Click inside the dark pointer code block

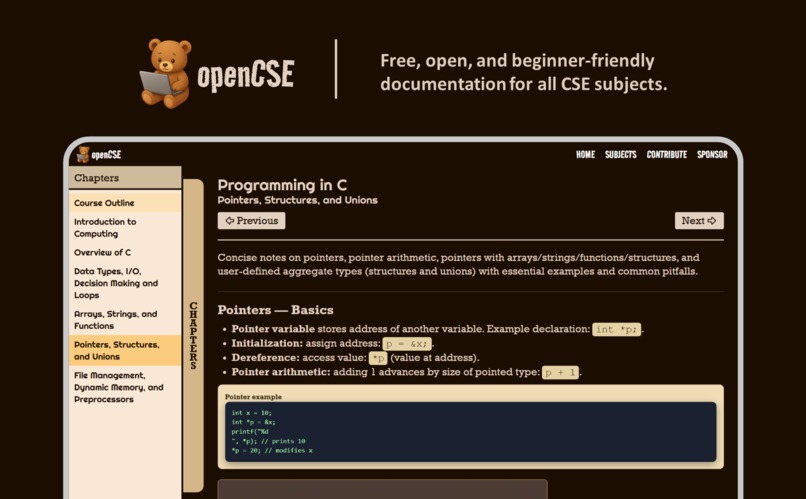click(x=470, y=432)
